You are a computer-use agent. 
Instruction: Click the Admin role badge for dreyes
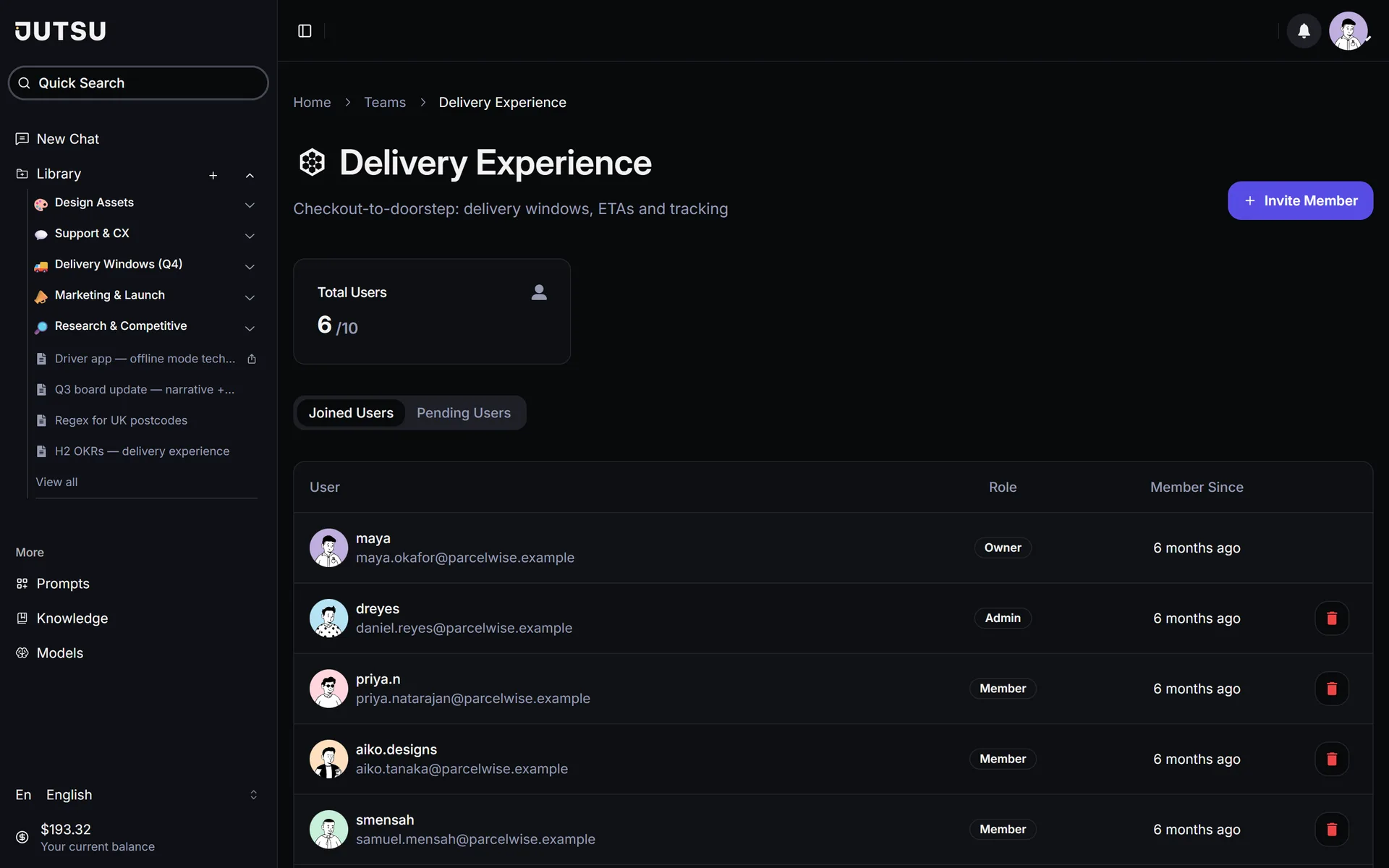pyautogui.click(x=1003, y=618)
